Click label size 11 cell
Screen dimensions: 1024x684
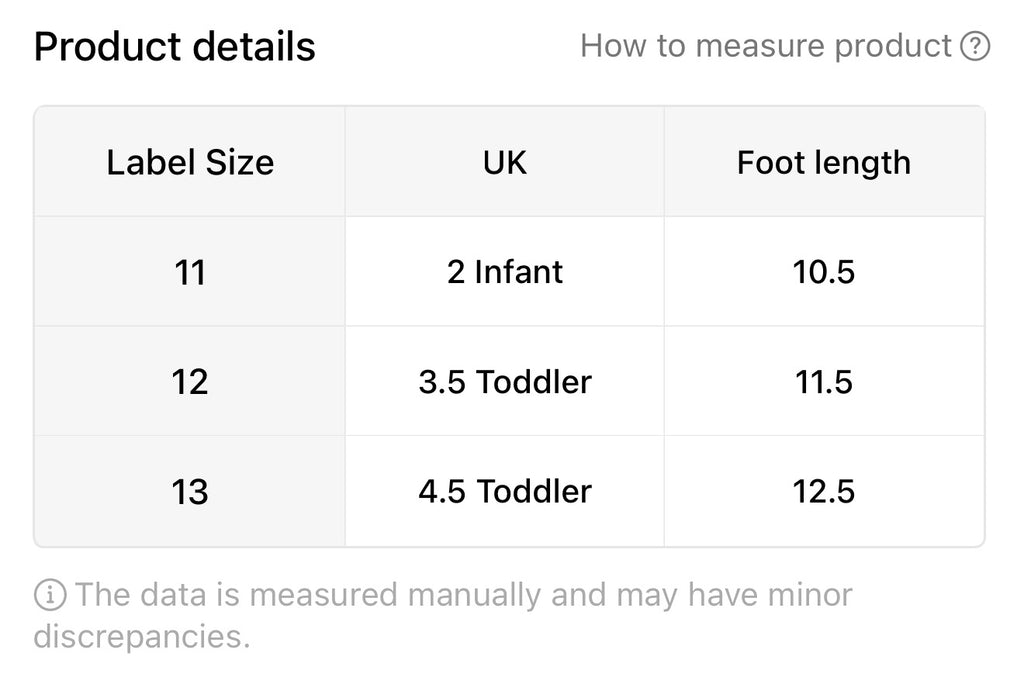tap(190, 272)
